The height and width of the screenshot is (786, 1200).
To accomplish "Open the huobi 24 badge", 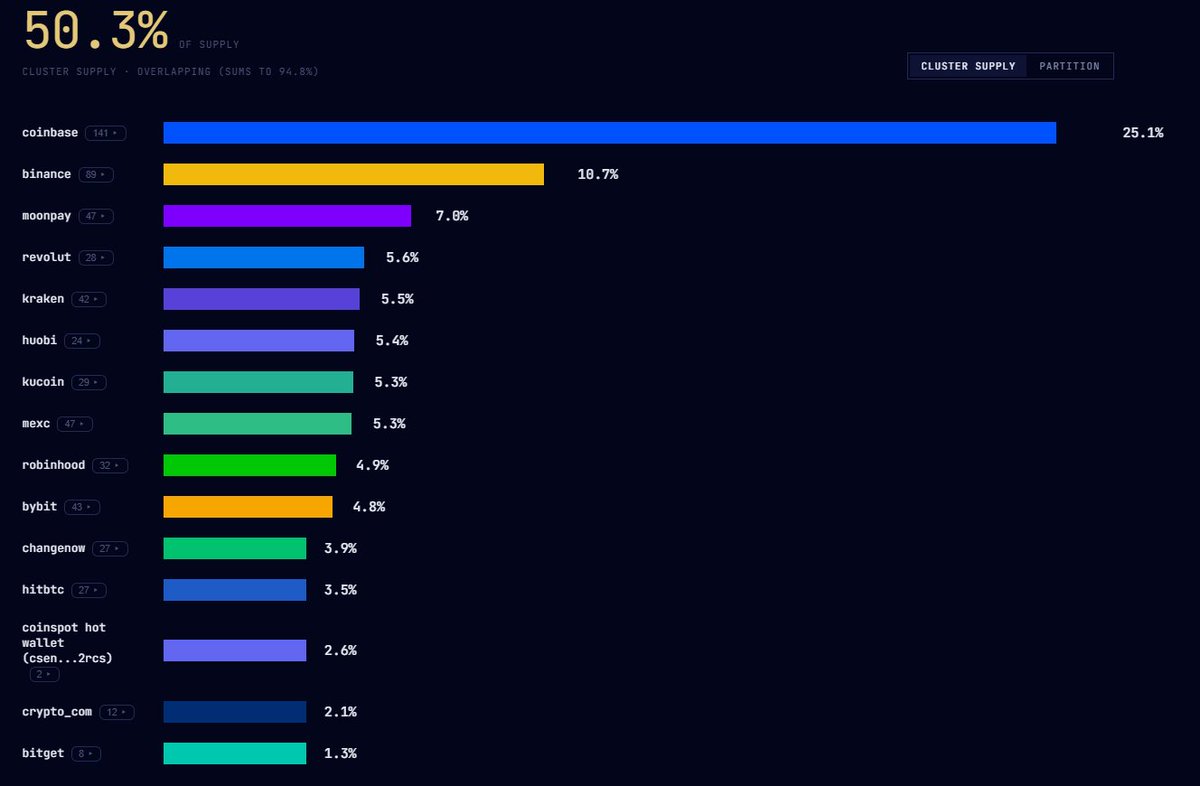I will [82, 341].
